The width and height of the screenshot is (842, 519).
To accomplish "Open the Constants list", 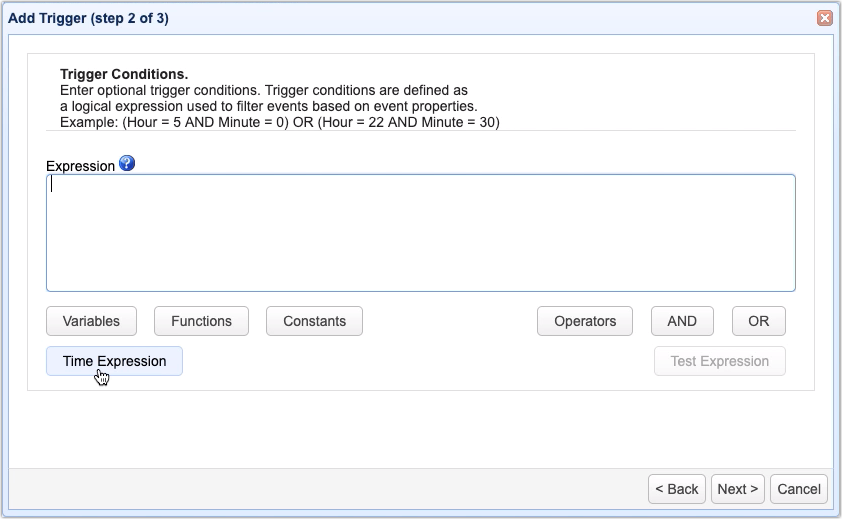I will pyautogui.click(x=314, y=321).
